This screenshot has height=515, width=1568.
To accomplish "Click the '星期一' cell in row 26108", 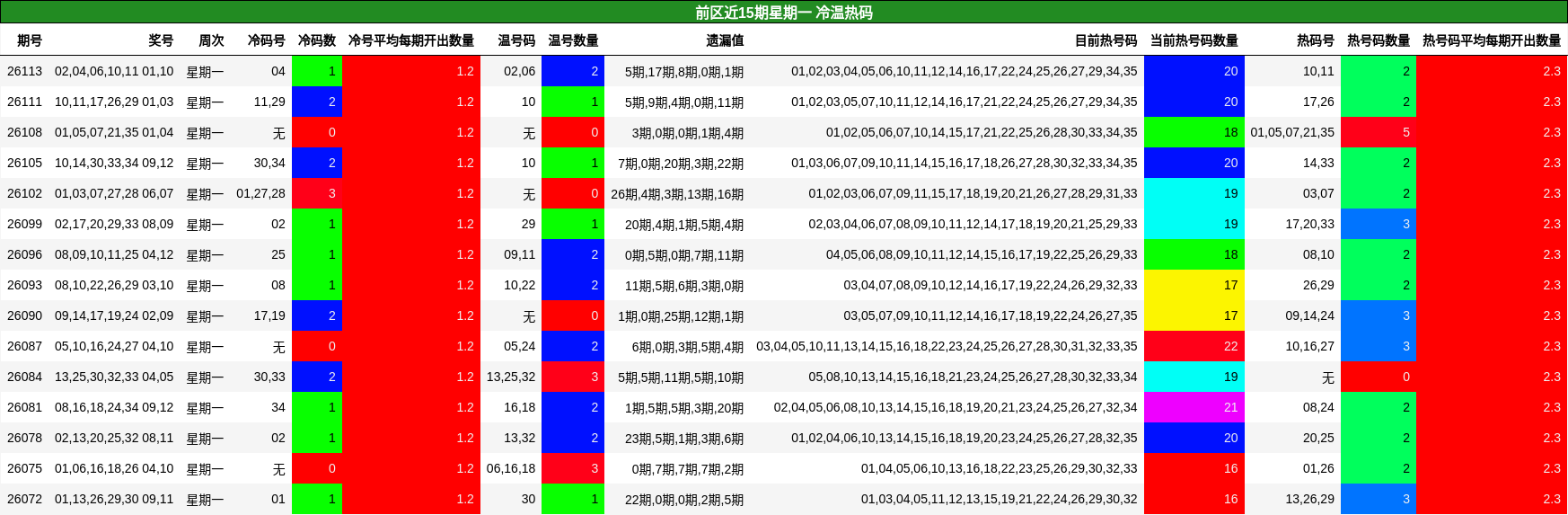I will coord(205,133).
